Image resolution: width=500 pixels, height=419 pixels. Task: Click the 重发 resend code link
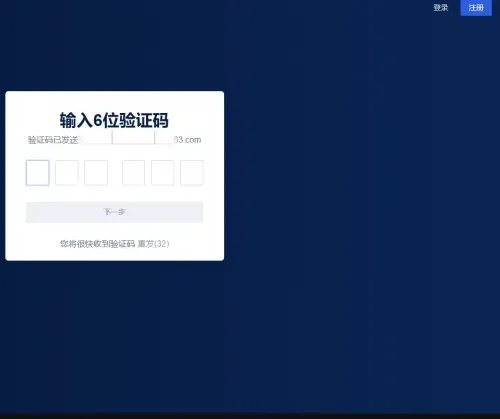tap(146, 244)
